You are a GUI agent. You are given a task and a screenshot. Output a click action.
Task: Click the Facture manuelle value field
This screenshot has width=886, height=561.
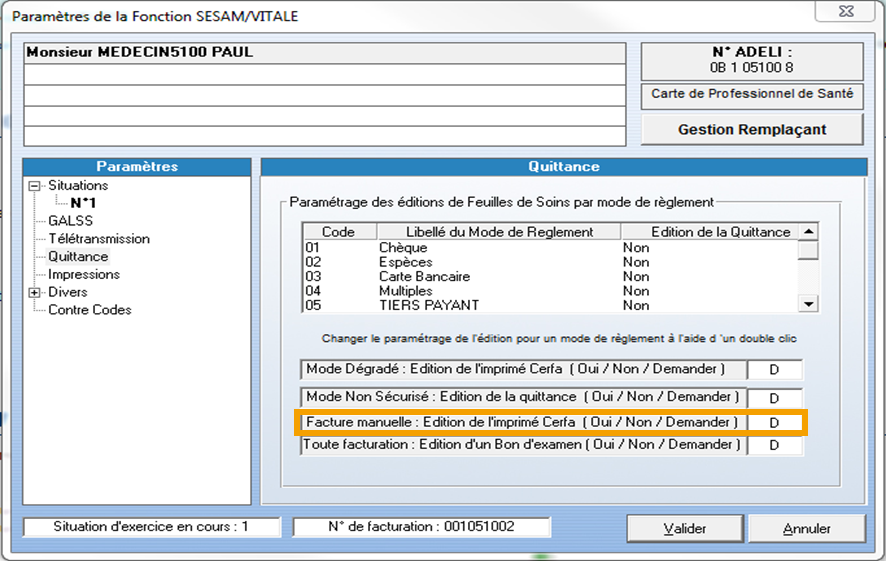point(774,422)
